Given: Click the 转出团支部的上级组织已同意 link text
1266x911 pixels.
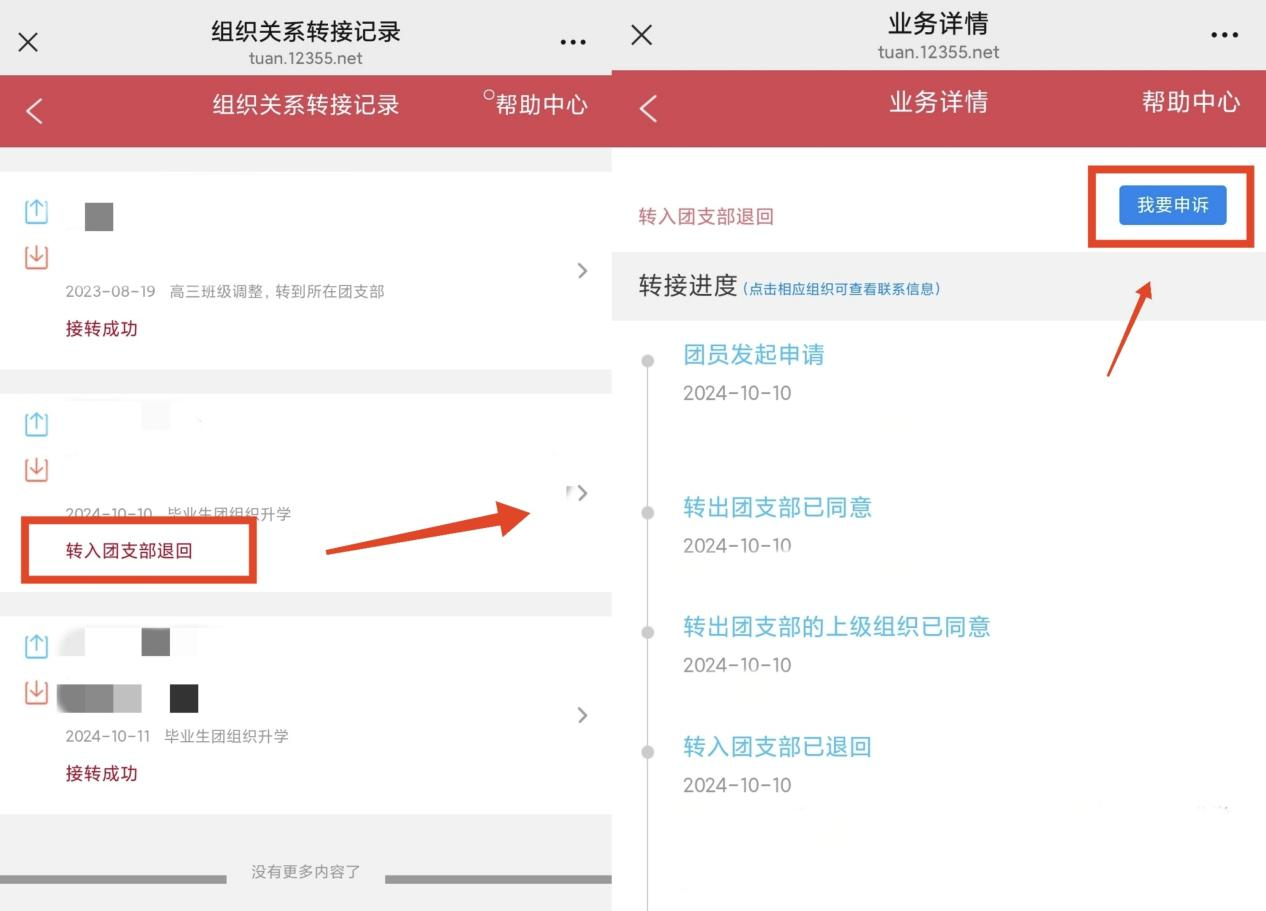Looking at the screenshot, I should tap(837, 627).
